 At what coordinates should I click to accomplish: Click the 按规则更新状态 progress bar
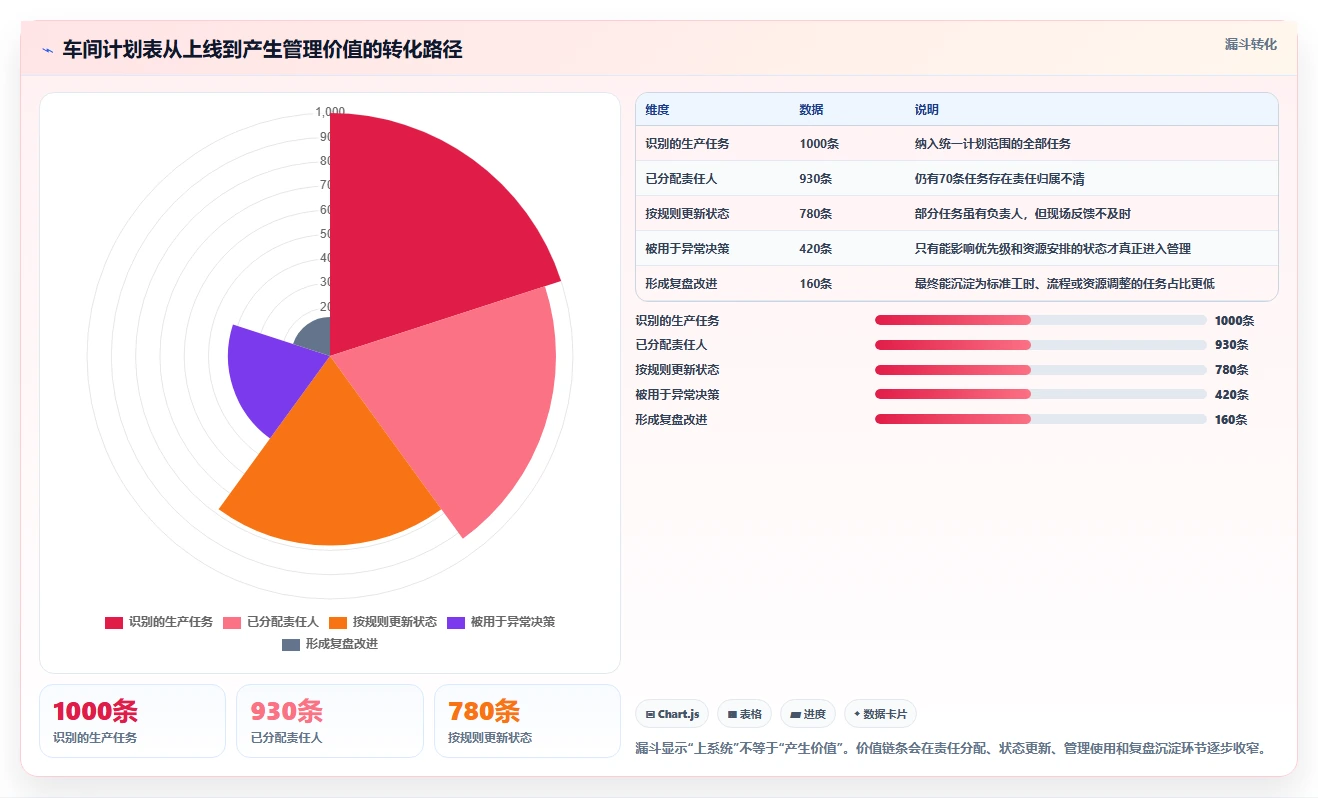pyautogui.click(x=1040, y=370)
